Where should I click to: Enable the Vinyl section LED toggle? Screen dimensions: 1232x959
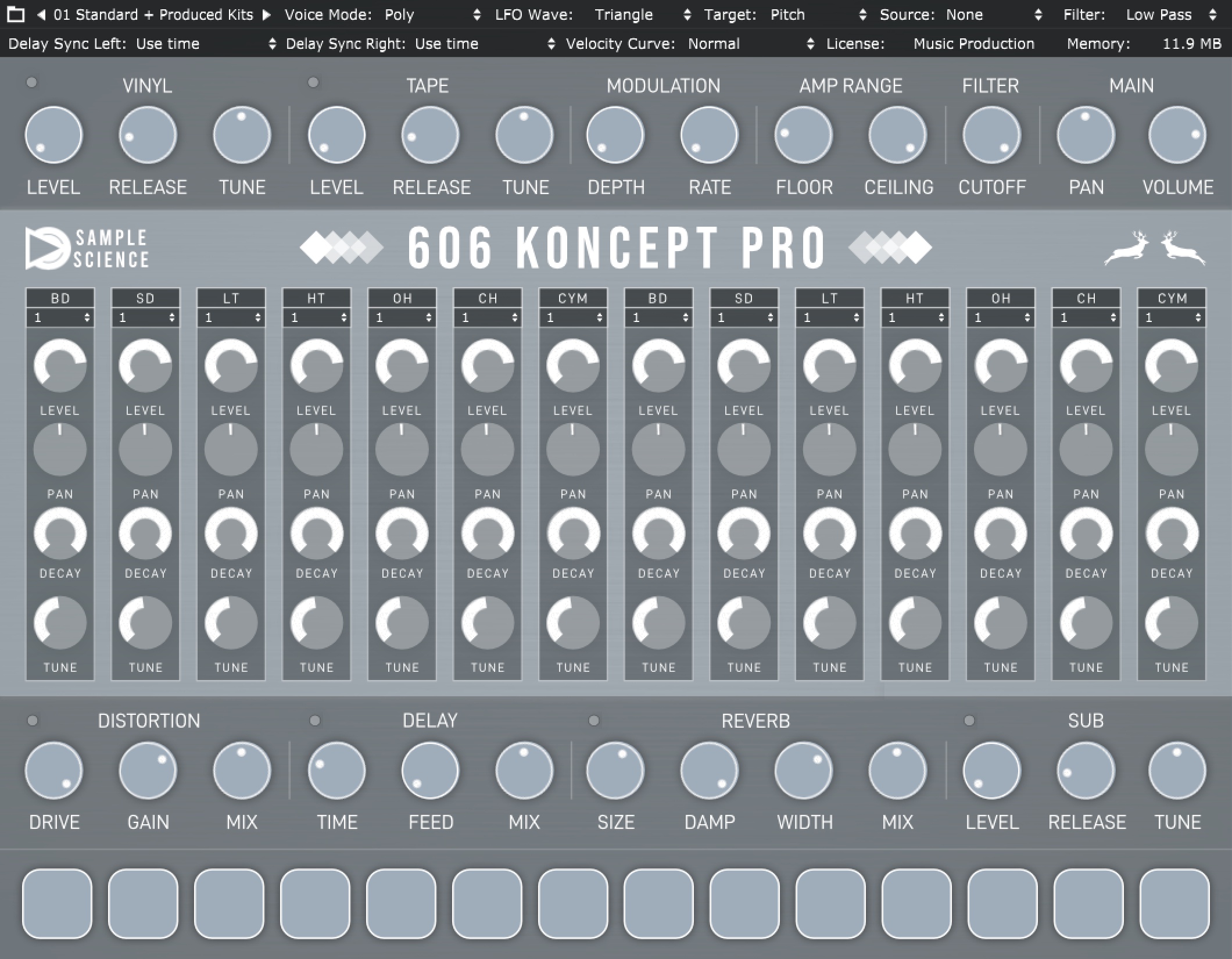(x=32, y=83)
